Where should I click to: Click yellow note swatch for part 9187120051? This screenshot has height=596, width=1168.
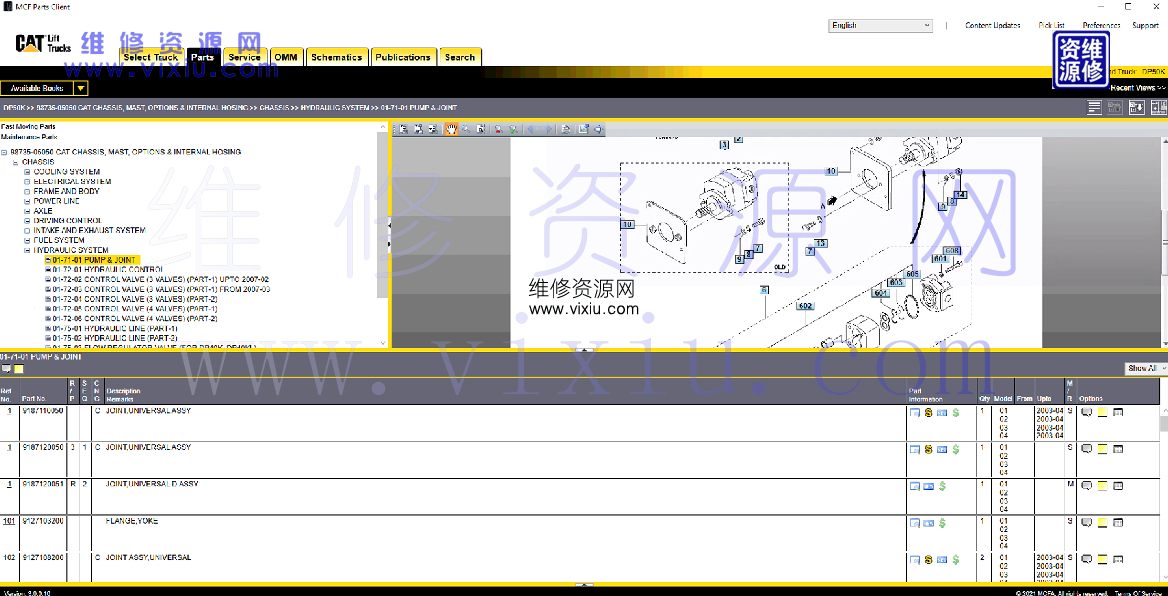pyautogui.click(x=1102, y=486)
